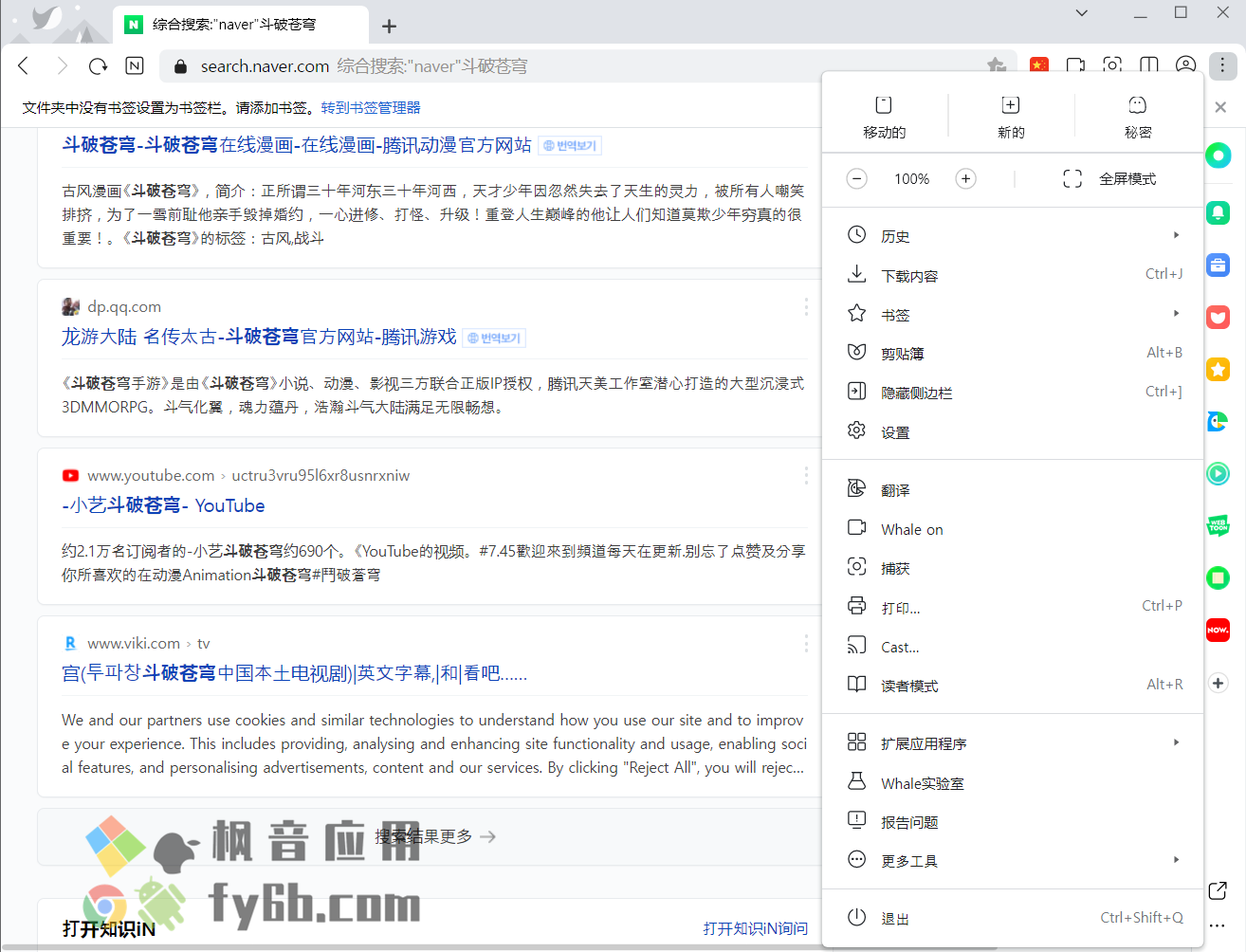
Task: Enter full screen mode 全屏模式
Action: (x=1109, y=178)
